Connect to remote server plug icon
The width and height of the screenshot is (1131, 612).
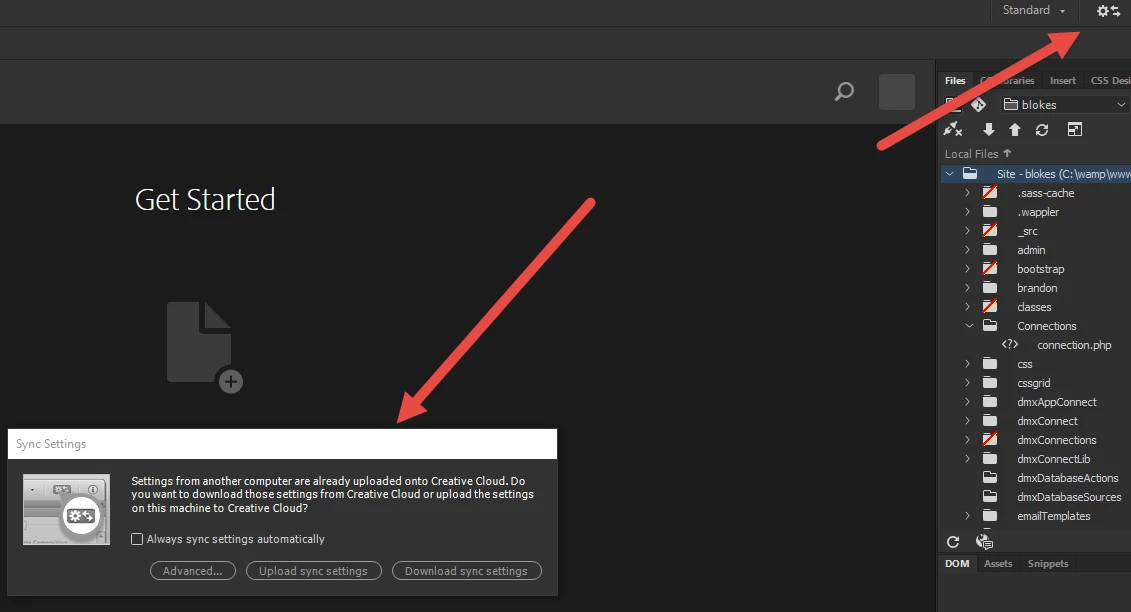pyautogui.click(x=953, y=129)
